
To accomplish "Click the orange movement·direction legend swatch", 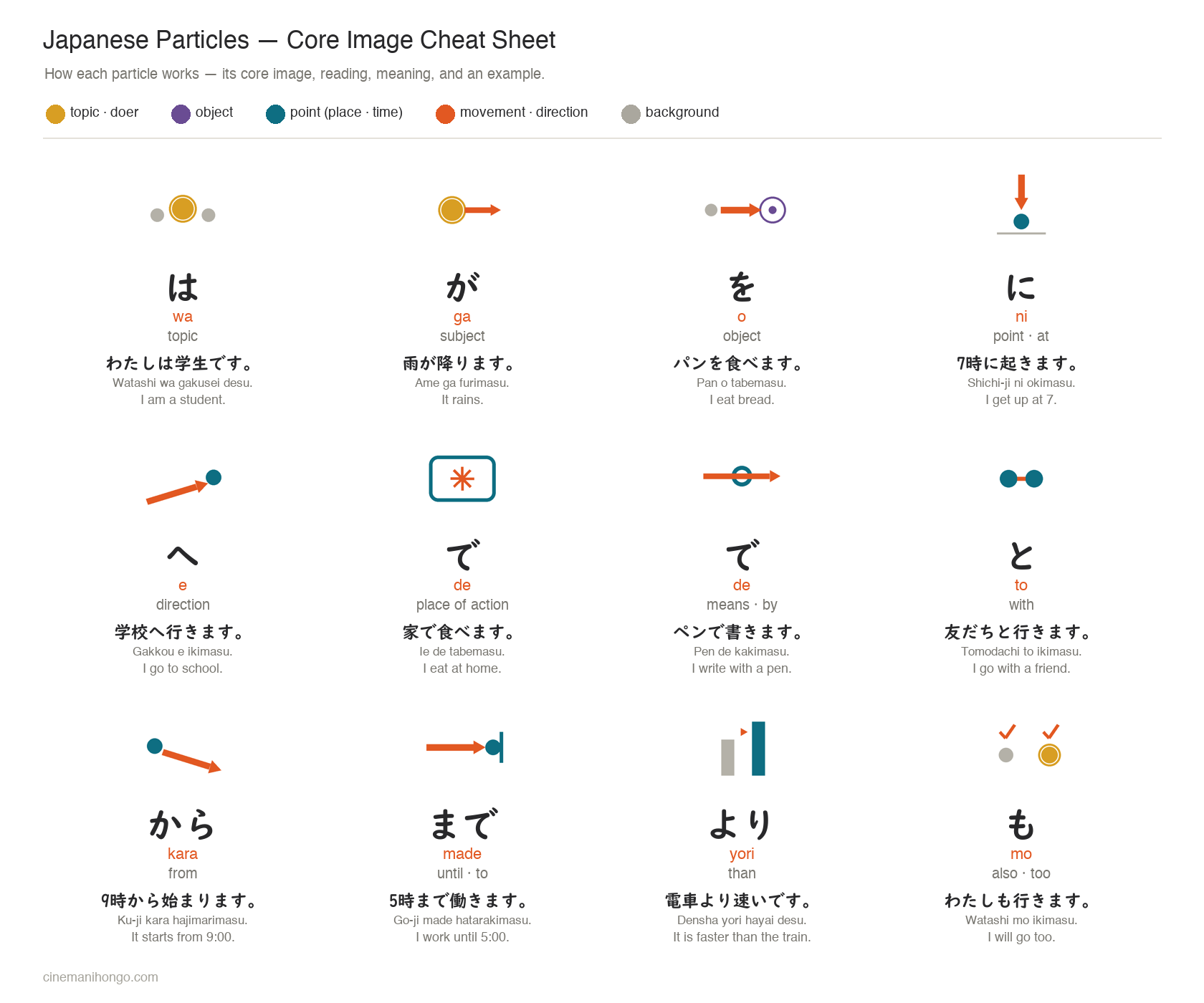I will (445, 114).
